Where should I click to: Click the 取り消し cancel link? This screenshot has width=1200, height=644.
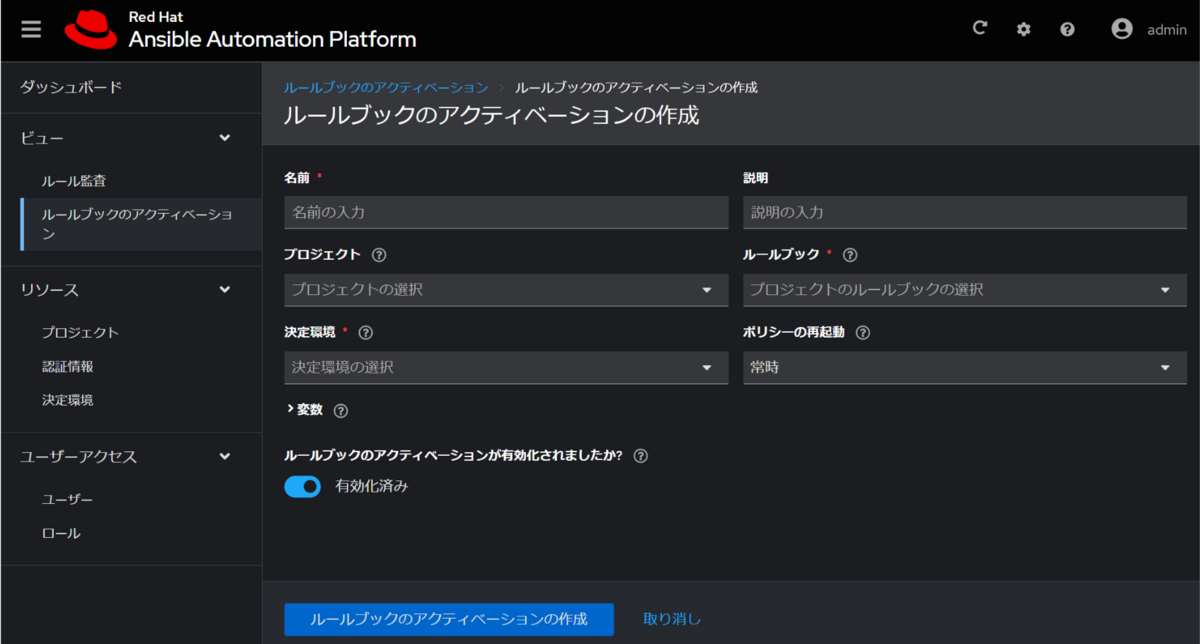point(671,619)
